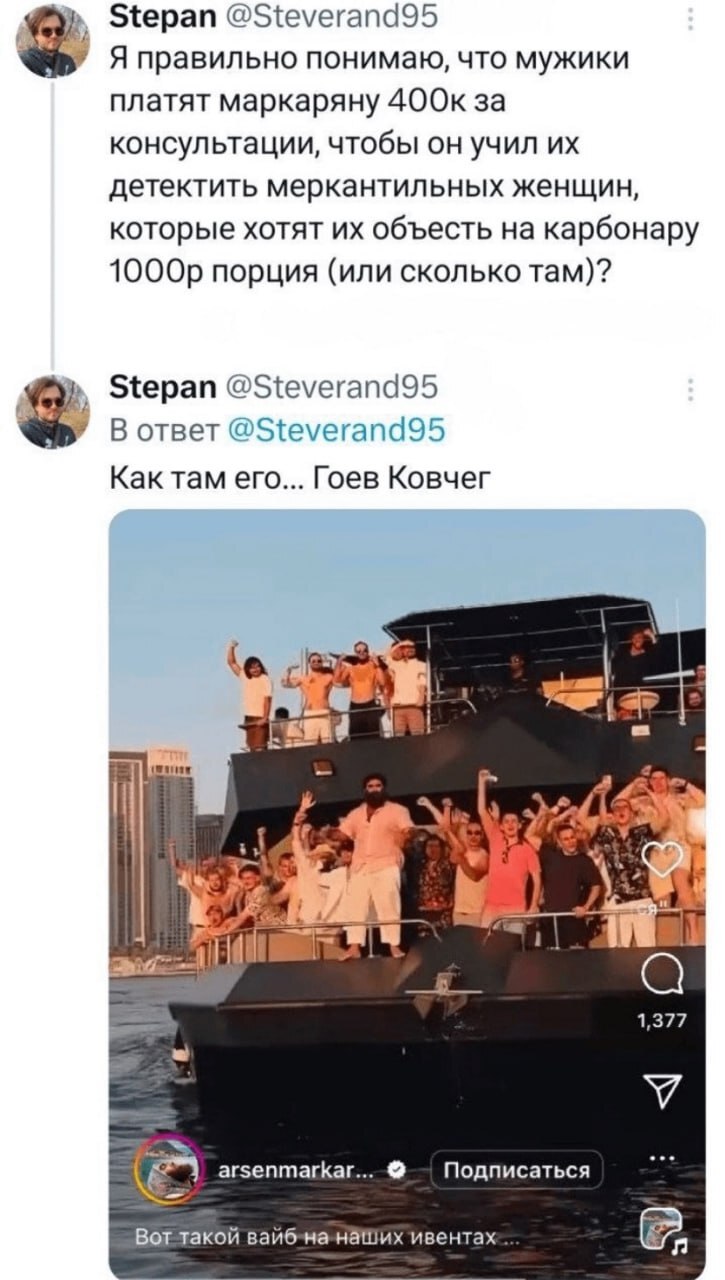Tap the @Steverand95 handle on the first tweet

(331, 17)
